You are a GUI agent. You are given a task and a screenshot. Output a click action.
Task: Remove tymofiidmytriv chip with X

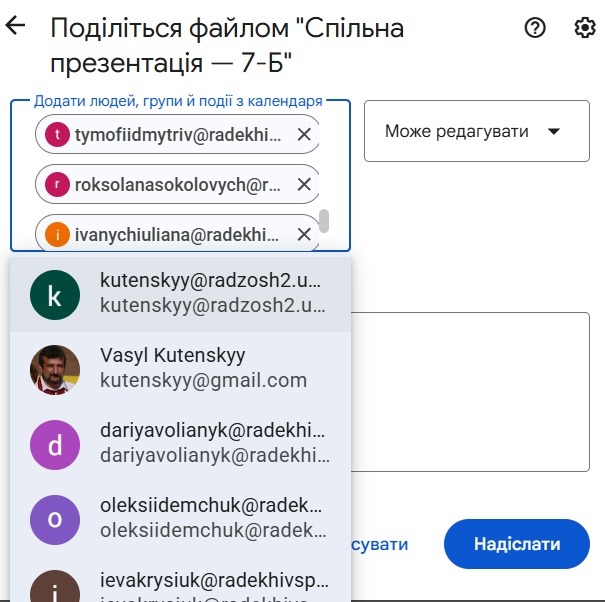pos(304,135)
